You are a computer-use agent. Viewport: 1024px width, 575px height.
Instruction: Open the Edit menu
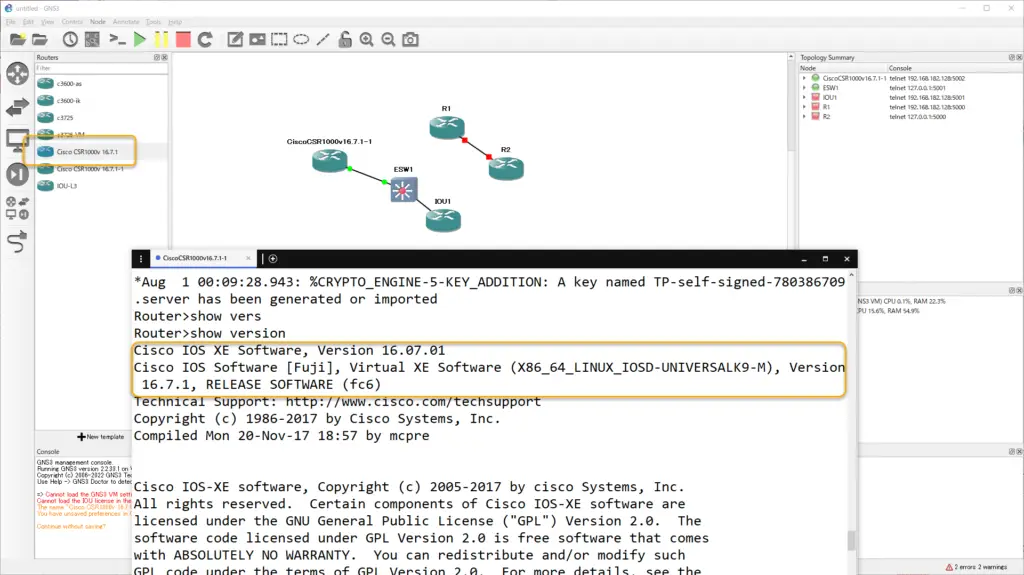point(28,22)
